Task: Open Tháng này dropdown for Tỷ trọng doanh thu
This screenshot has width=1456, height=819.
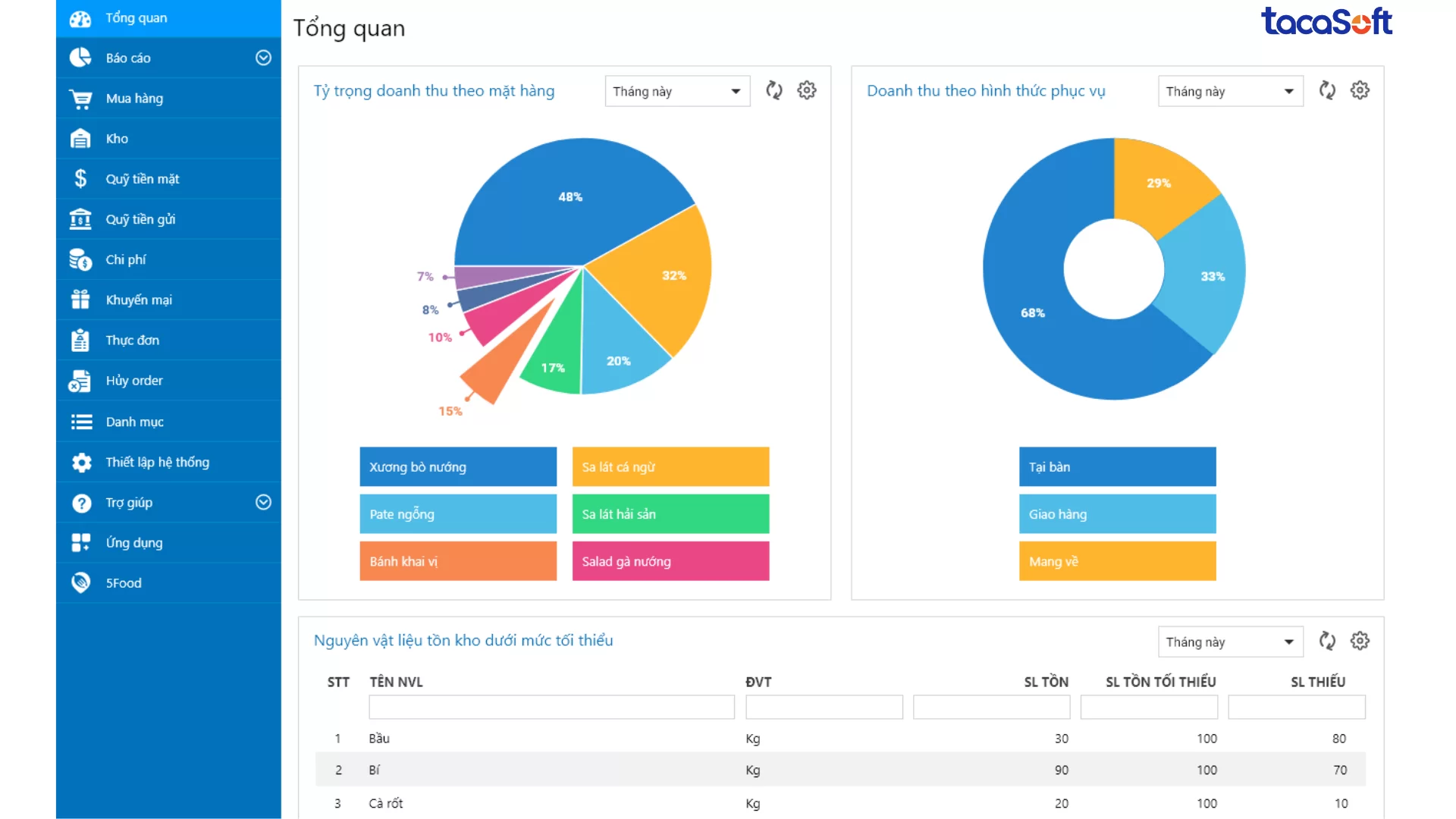Action: (x=677, y=91)
